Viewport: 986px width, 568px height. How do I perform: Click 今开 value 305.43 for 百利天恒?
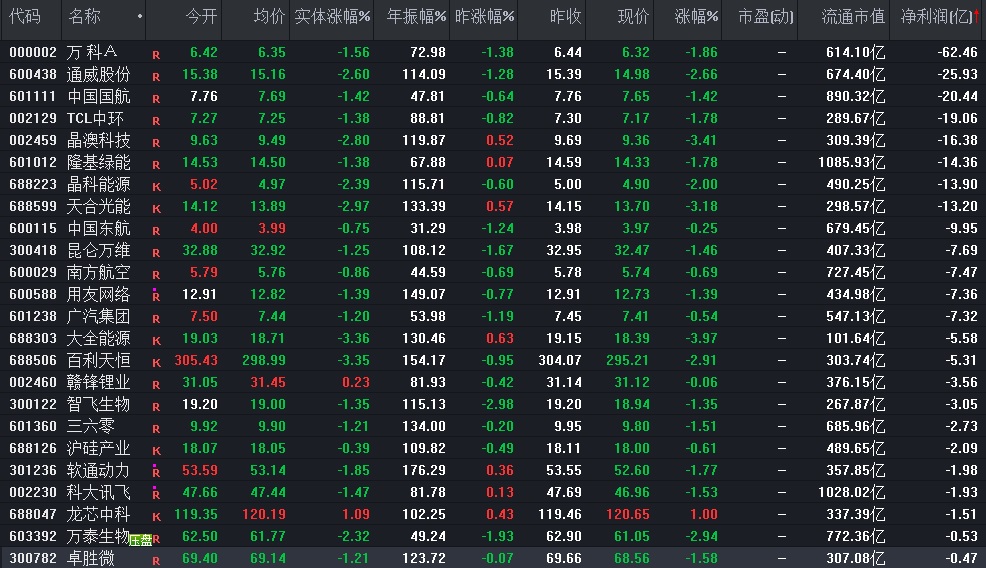pyautogui.click(x=196, y=360)
